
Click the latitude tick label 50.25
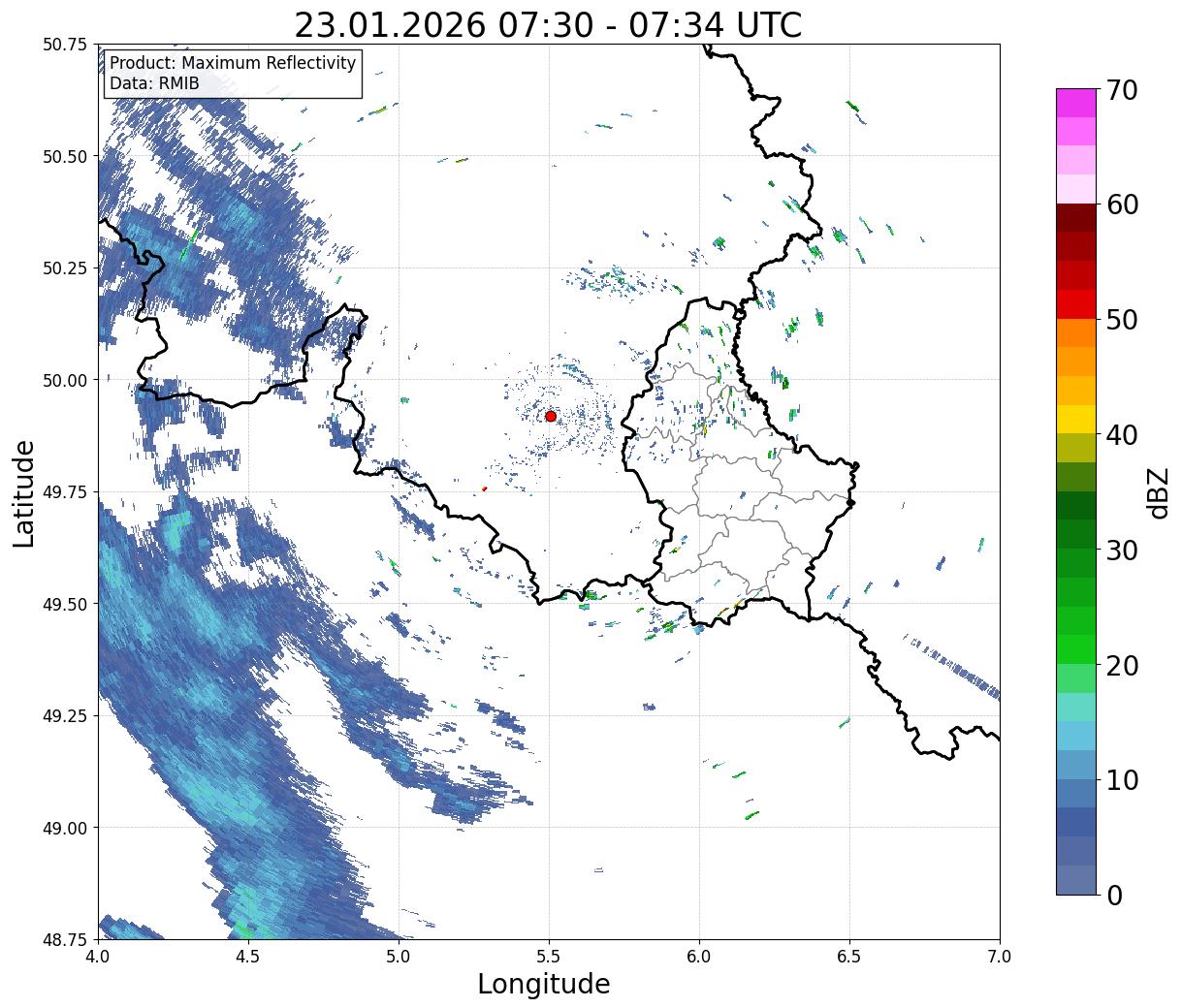[x=65, y=268]
